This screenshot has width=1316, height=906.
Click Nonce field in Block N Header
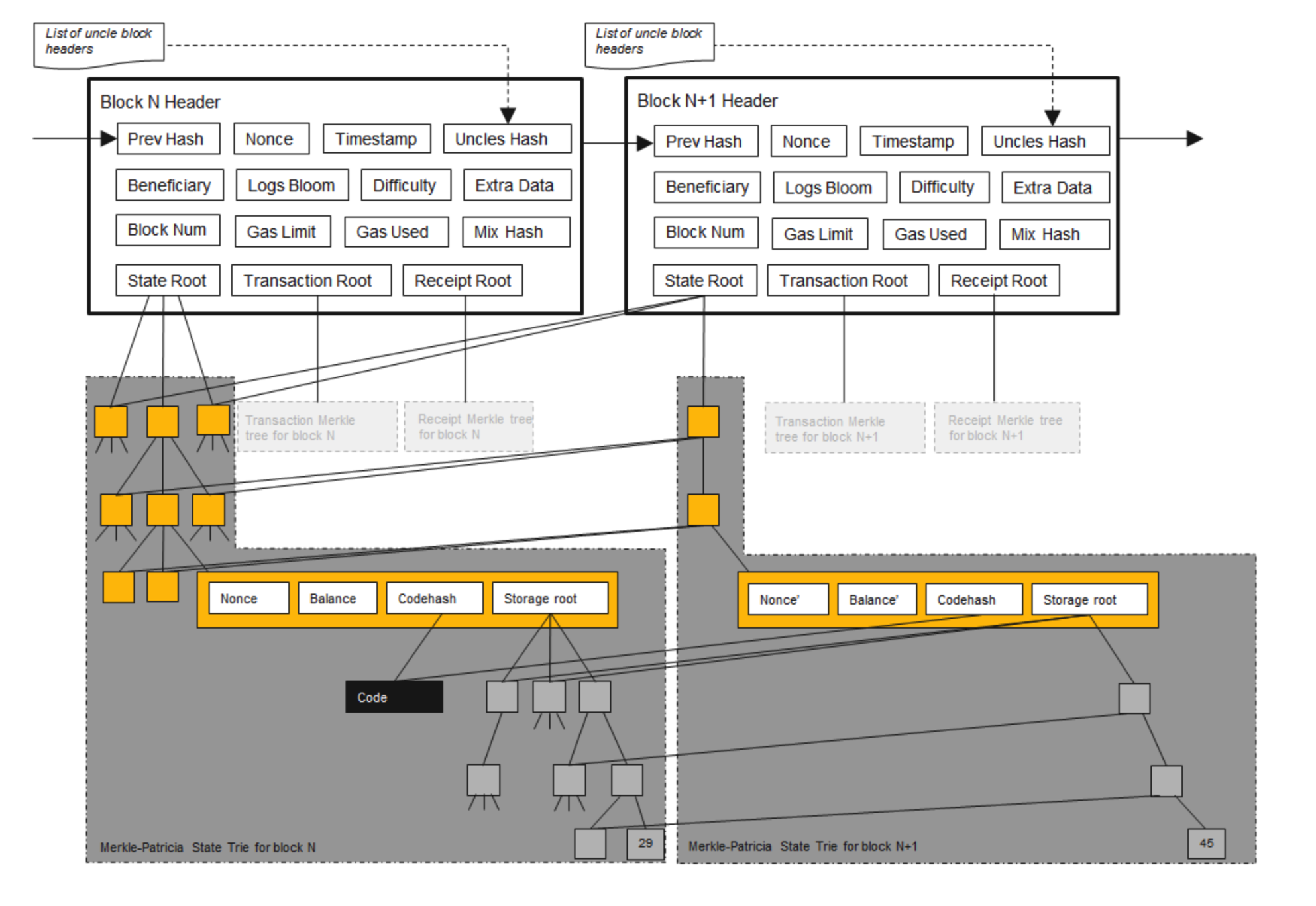pyautogui.click(x=272, y=139)
